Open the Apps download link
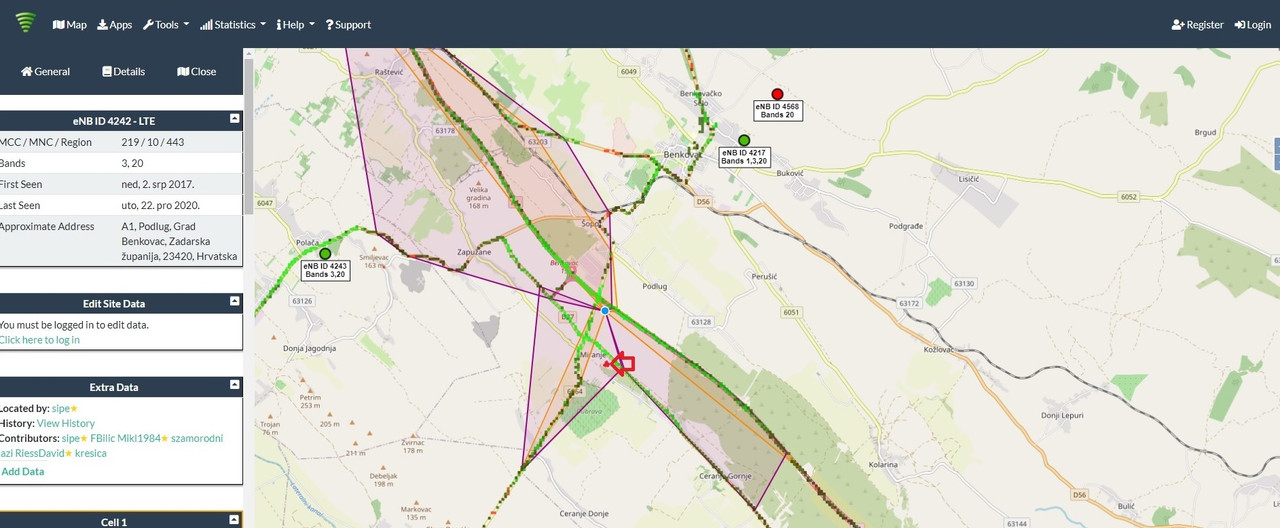 coord(115,25)
